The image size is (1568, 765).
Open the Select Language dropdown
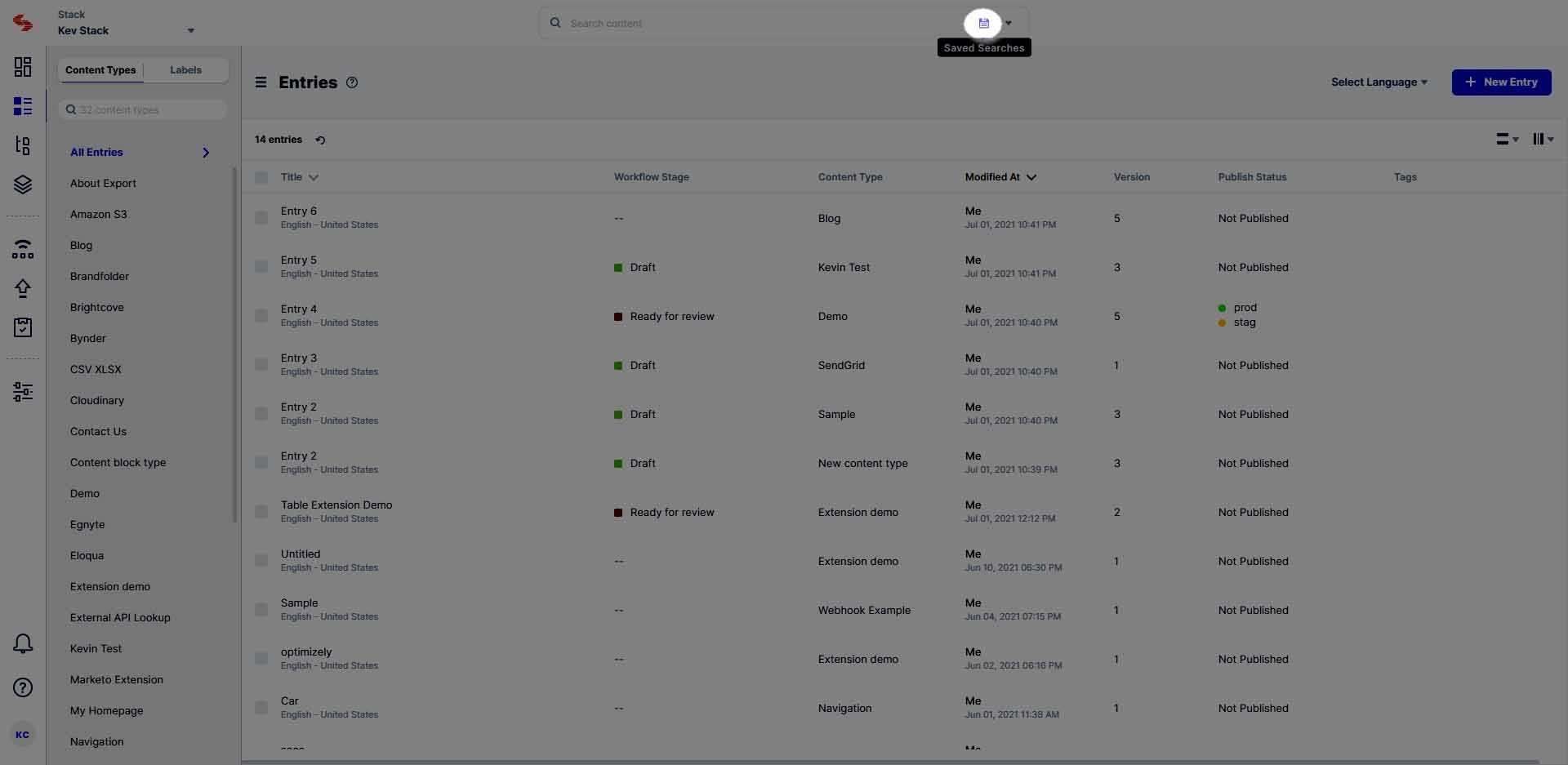coord(1379,82)
